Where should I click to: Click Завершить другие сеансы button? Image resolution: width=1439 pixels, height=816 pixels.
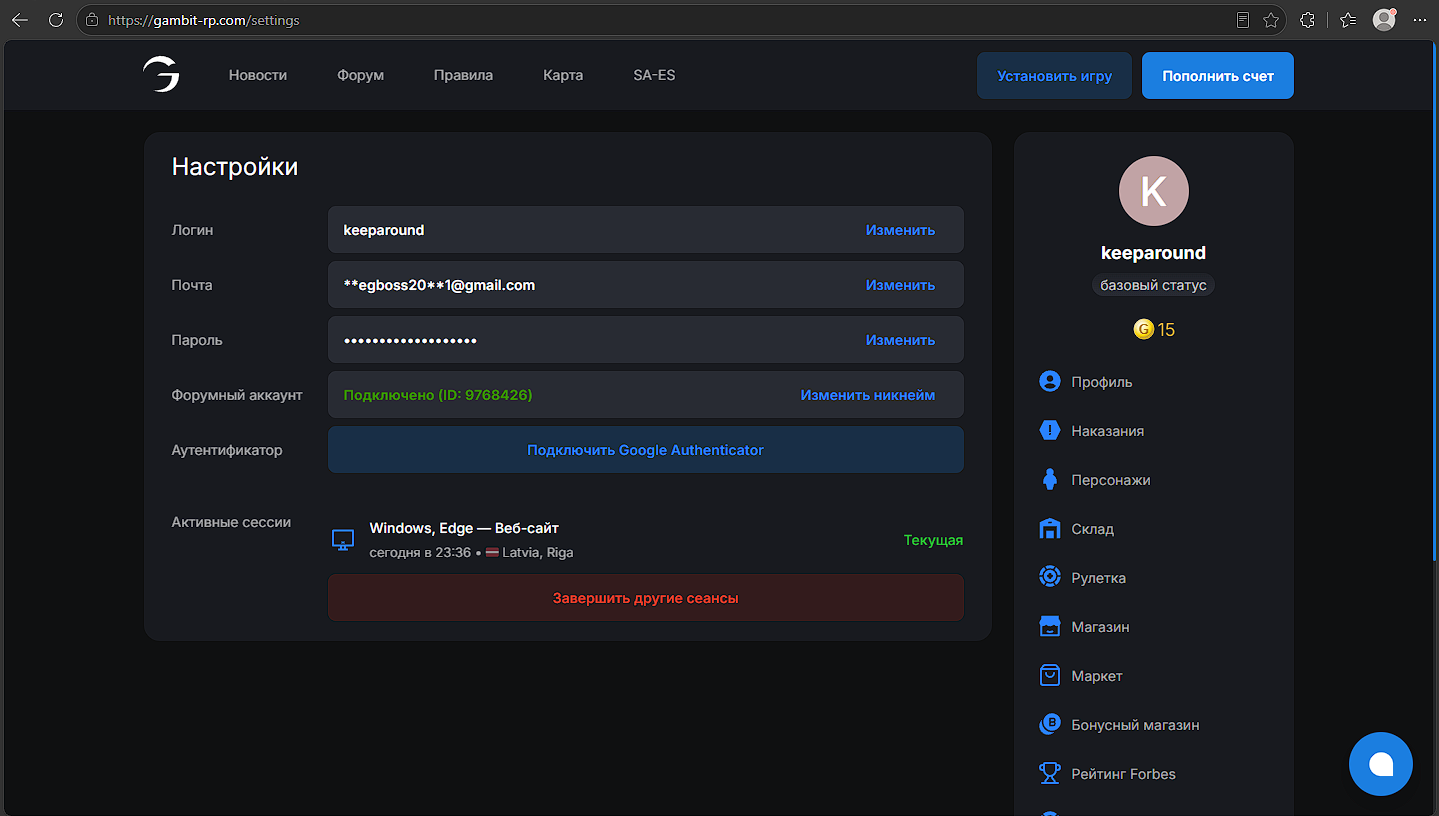point(646,598)
